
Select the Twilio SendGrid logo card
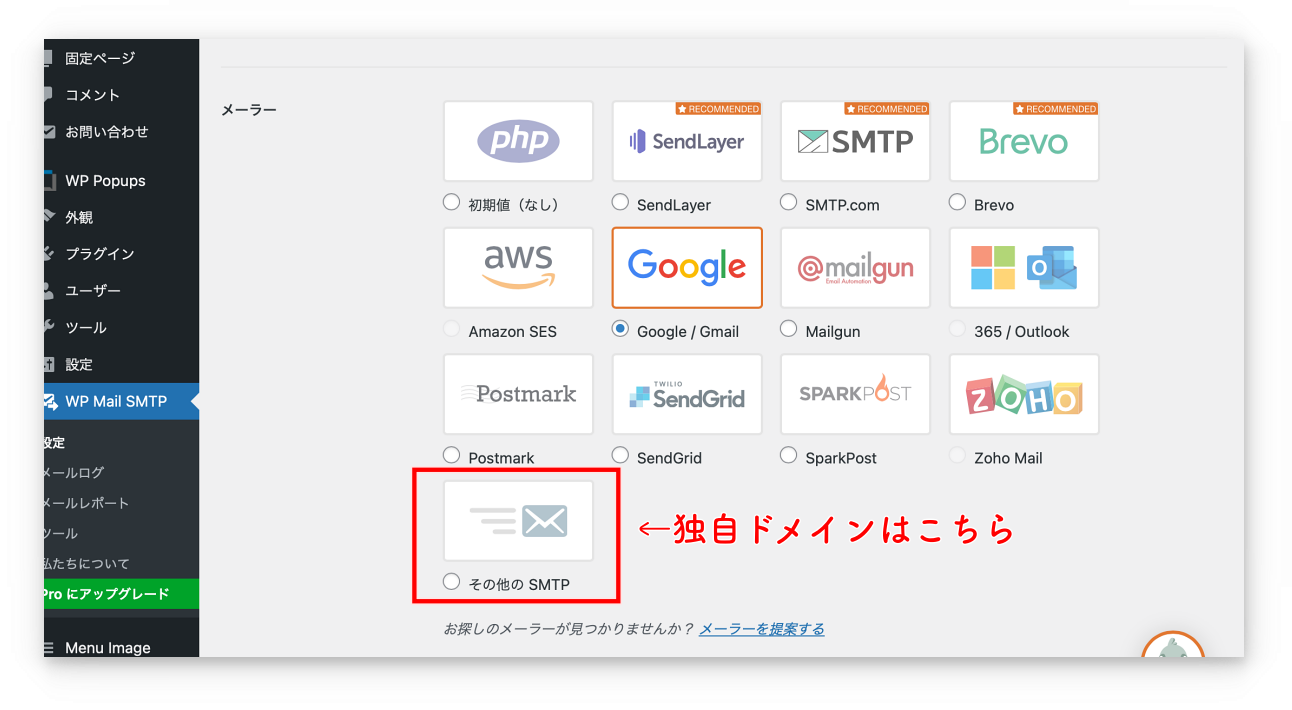[x=687, y=394]
